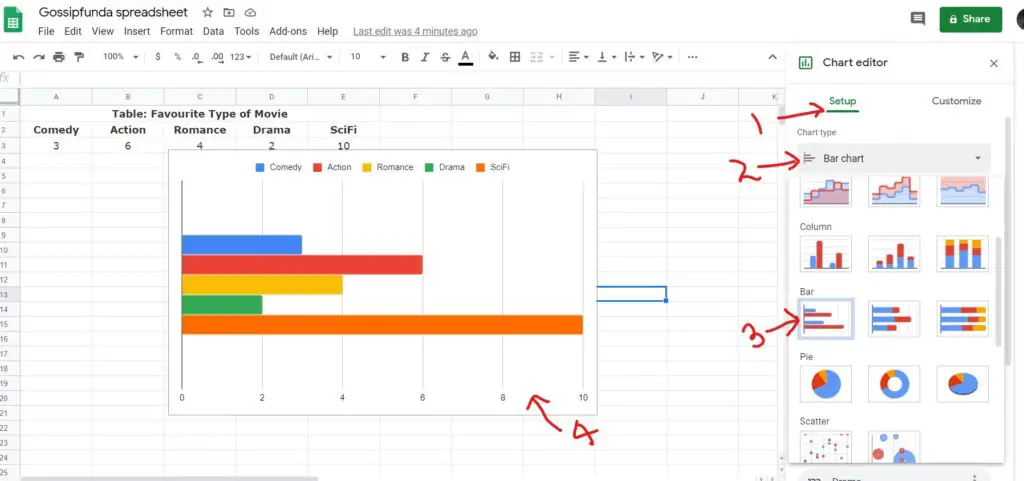The image size is (1024, 481).
Task: Collapse the menus with caret arrow
Action: [x=772, y=57]
